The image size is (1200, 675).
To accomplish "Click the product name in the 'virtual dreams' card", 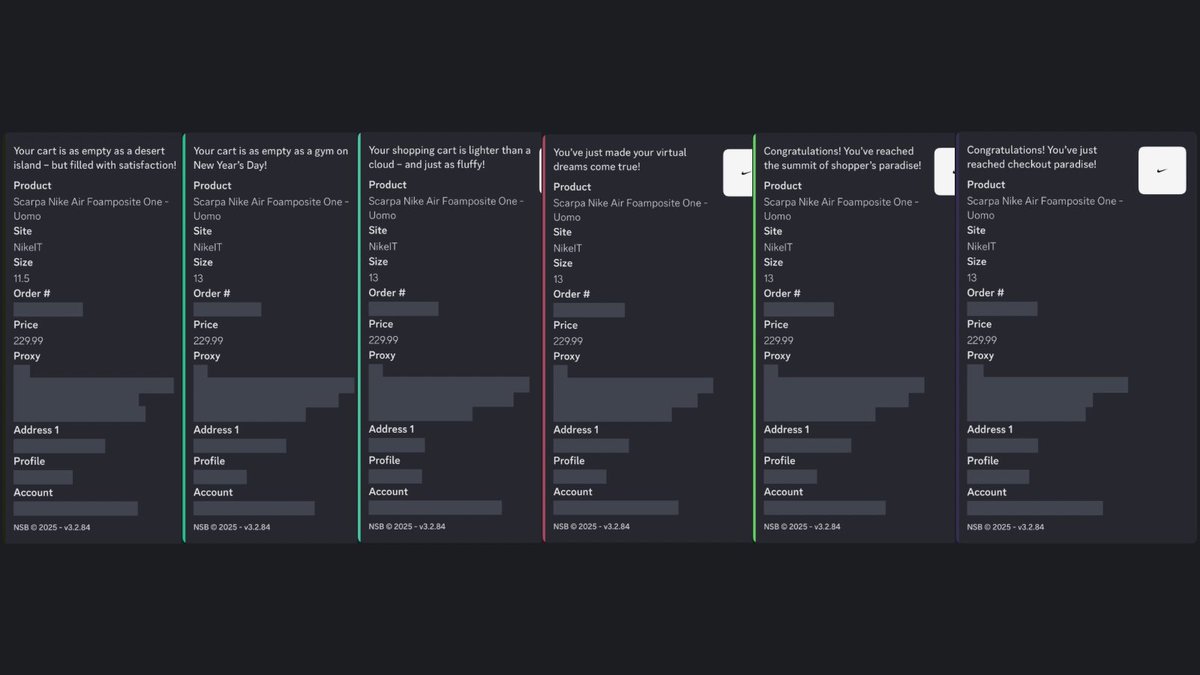I will tap(631, 210).
